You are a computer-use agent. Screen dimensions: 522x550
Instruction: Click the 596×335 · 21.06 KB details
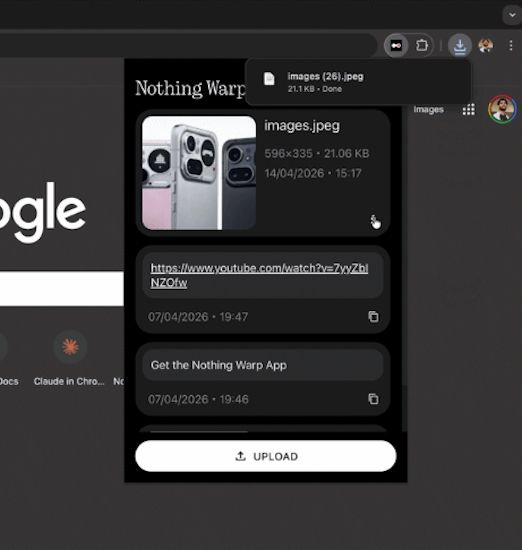[x=316, y=153]
